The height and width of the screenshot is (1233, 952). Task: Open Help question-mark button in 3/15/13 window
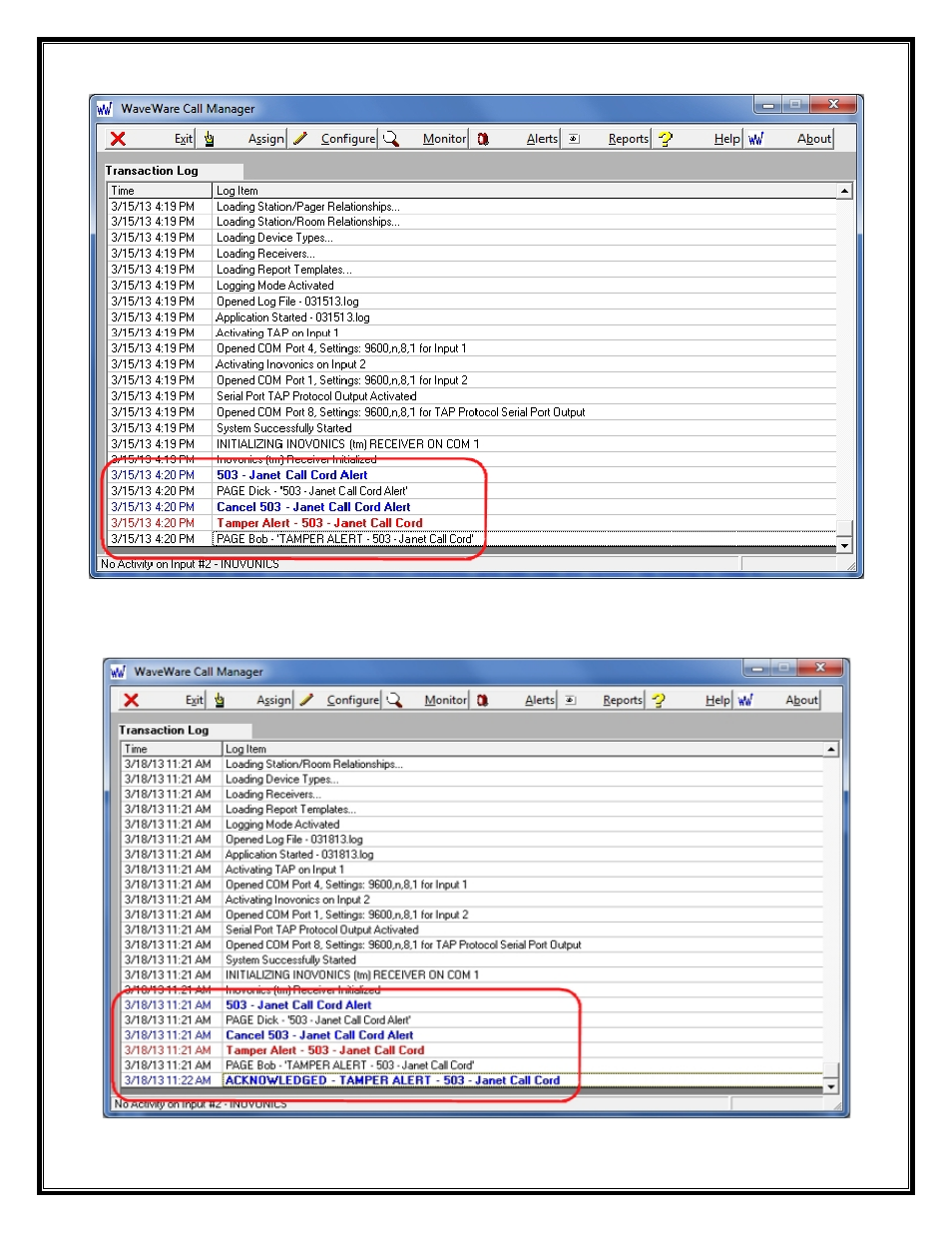699,139
